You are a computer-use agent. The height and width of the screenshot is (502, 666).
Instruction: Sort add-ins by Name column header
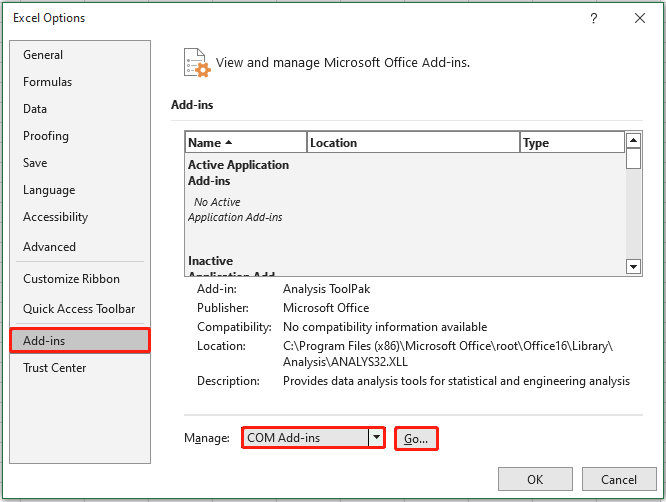pos(246,143)
